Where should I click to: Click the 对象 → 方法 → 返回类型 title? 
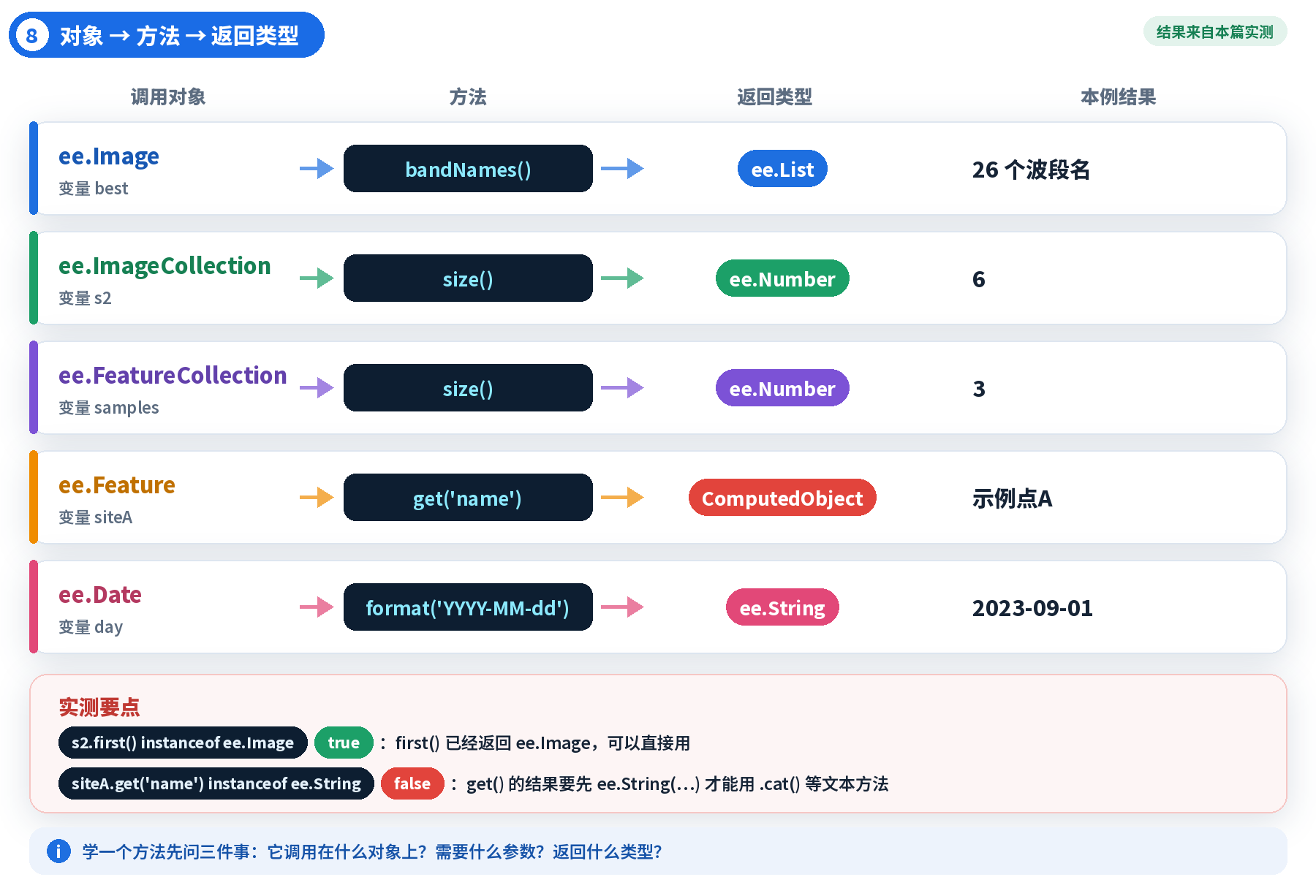(179, 35)
